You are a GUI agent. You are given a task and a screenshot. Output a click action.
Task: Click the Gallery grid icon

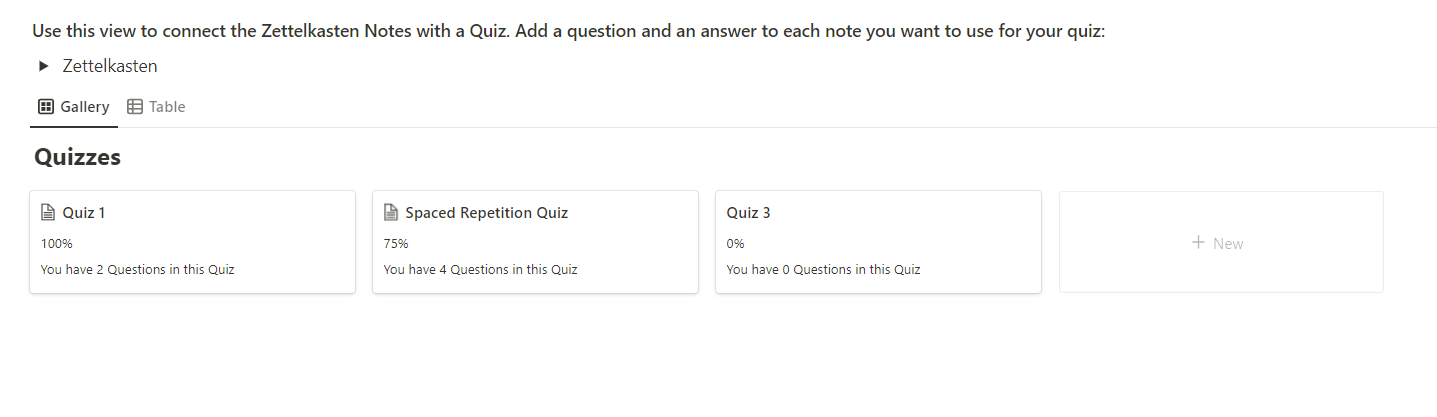tap(46, 107)
